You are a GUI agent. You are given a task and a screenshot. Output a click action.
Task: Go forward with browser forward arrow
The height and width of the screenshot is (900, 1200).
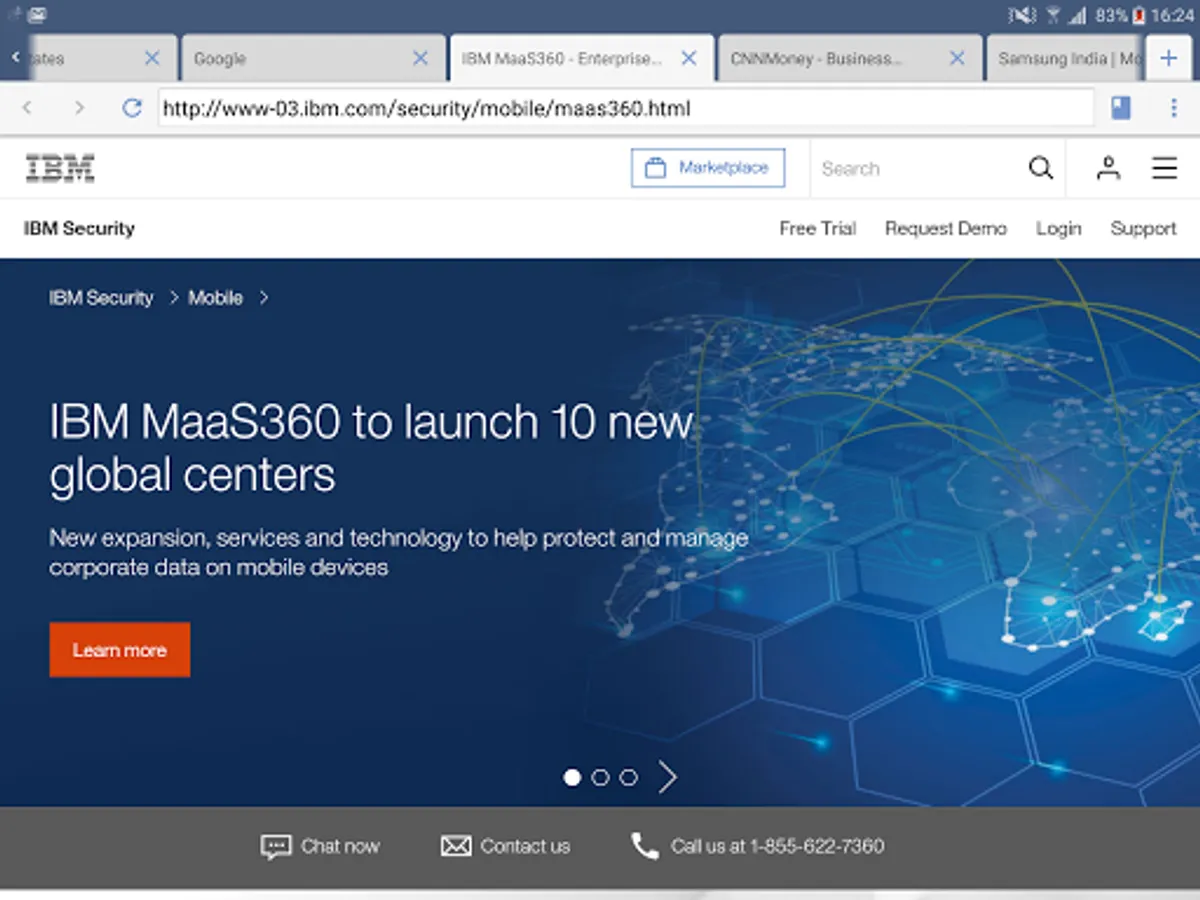pyautogui.click(x=79, y=108)
